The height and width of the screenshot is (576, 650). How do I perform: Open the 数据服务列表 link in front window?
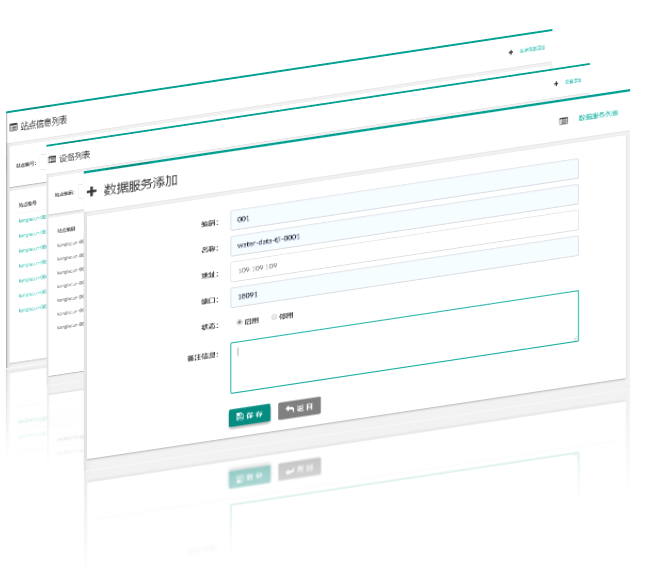point(598,115)
